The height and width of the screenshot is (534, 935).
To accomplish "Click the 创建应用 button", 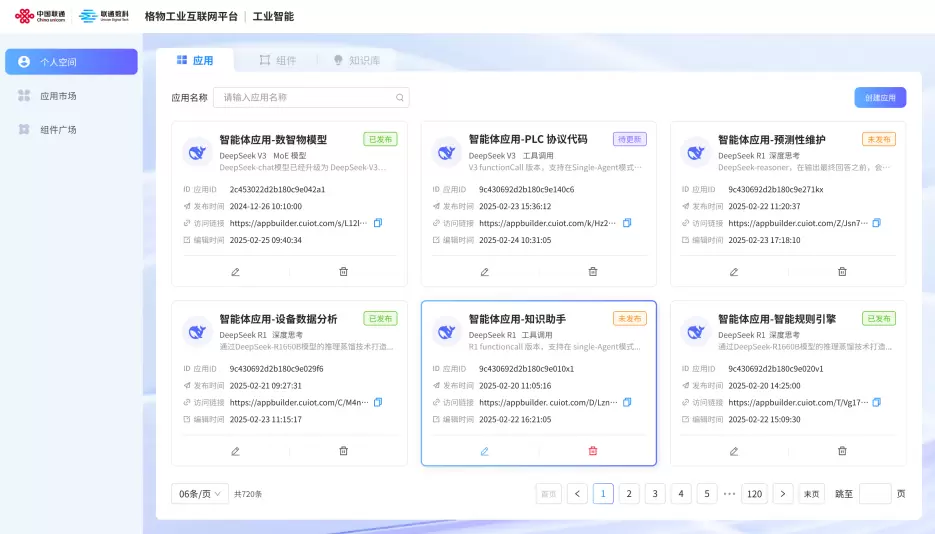I will pyautogui.click(x=880, y=98).
